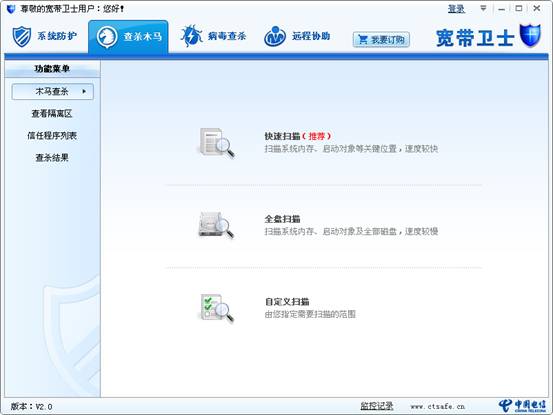
Task: Click the 快速扫描 magnifier document icon
Action: pos(217,143)
